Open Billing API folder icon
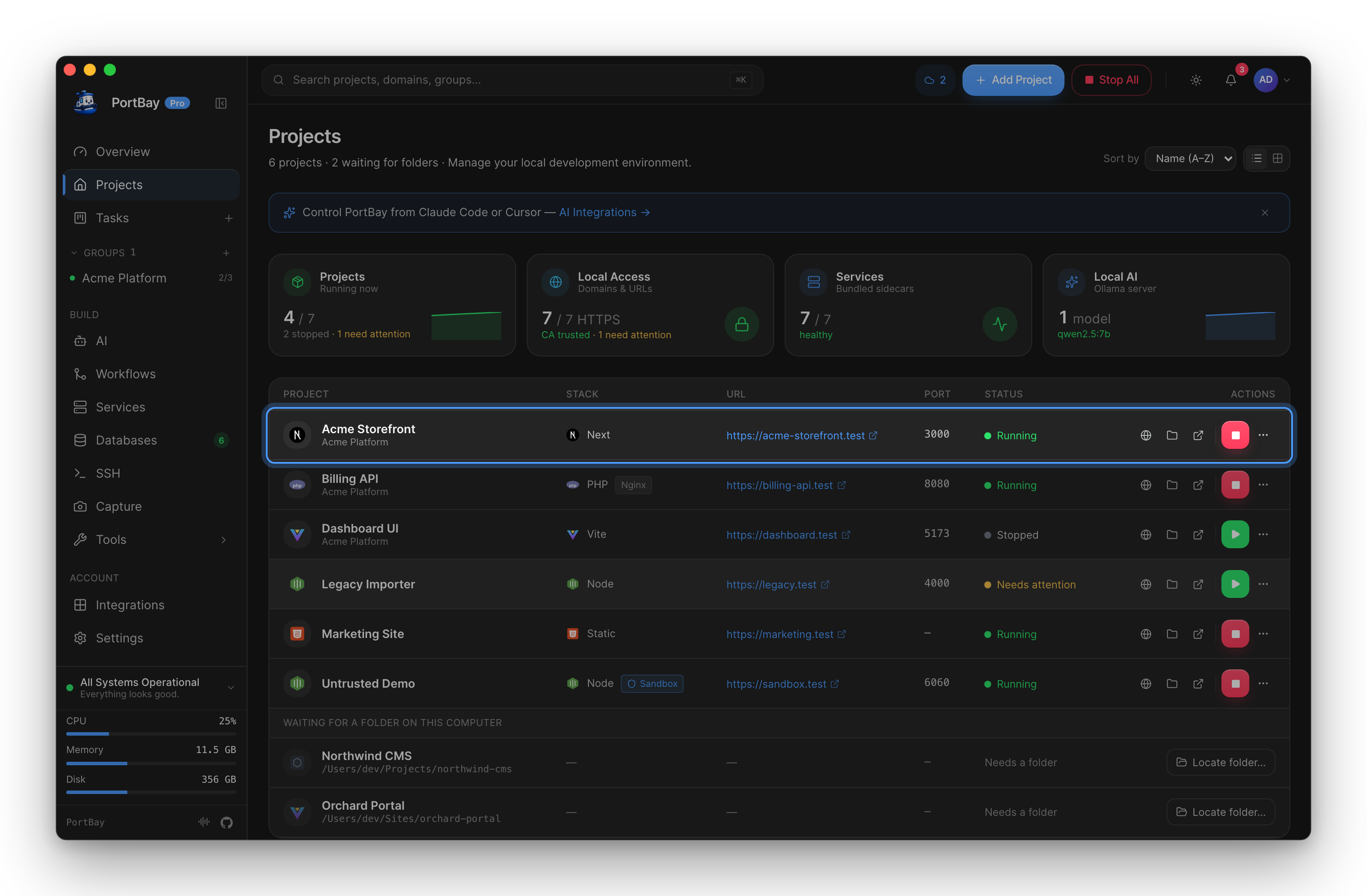 1172,485
